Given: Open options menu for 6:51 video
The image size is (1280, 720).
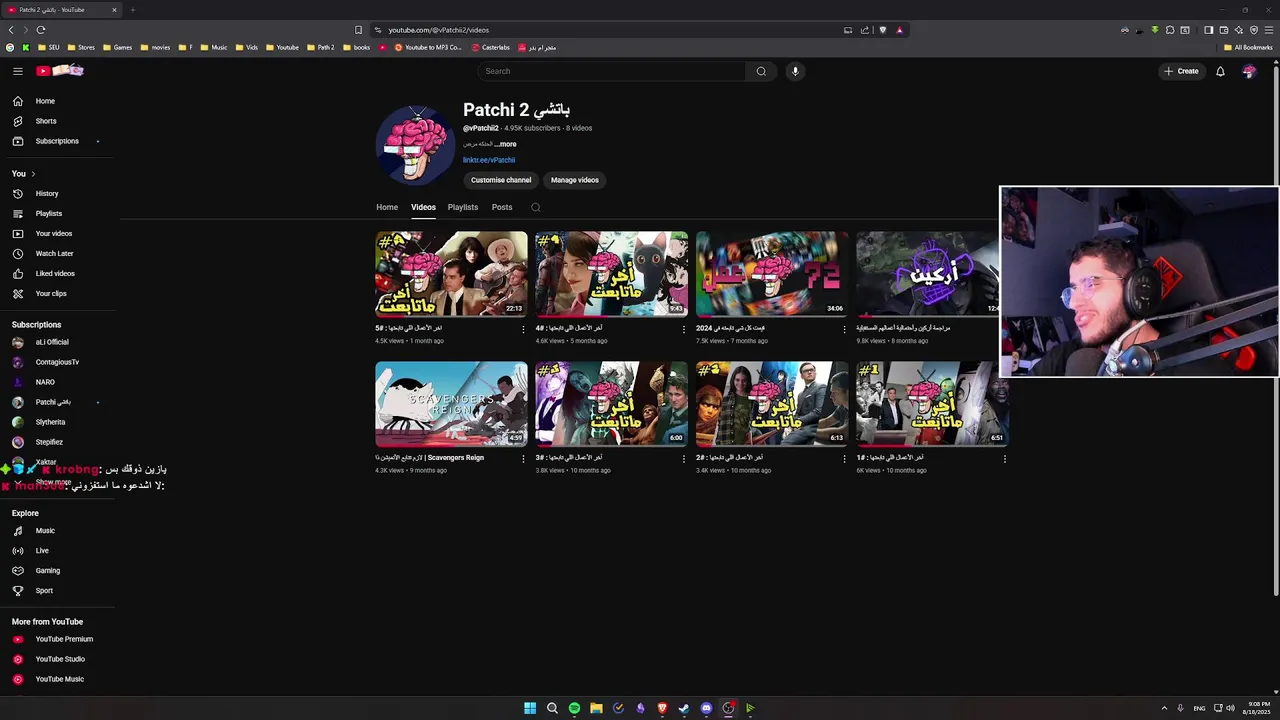Looking at the screenshot, I should (x=1004, y=459).
